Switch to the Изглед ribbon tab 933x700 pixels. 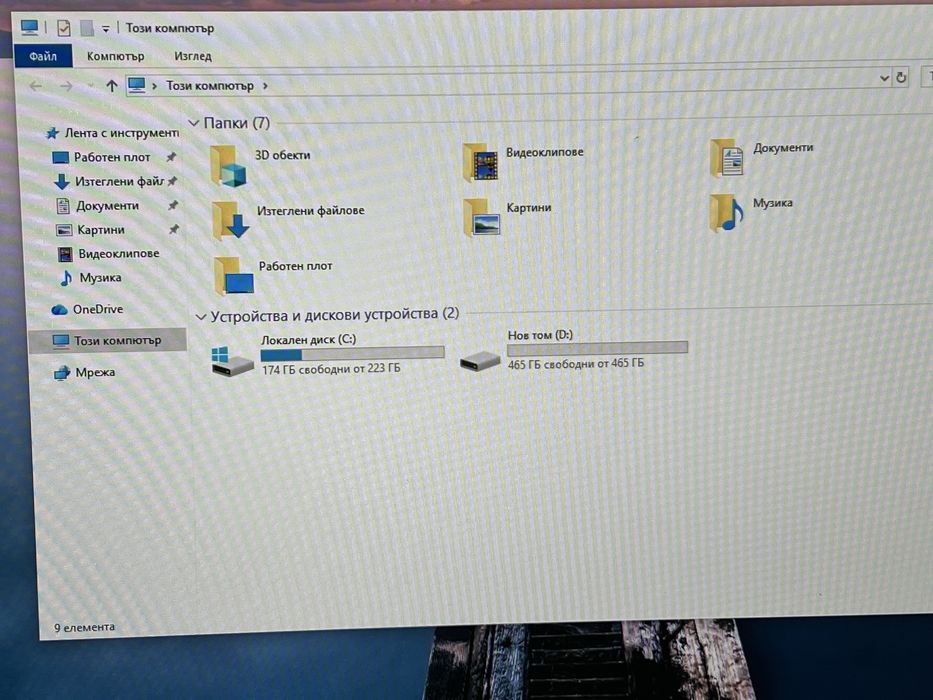pyautogui.click(x=193, y=56)
